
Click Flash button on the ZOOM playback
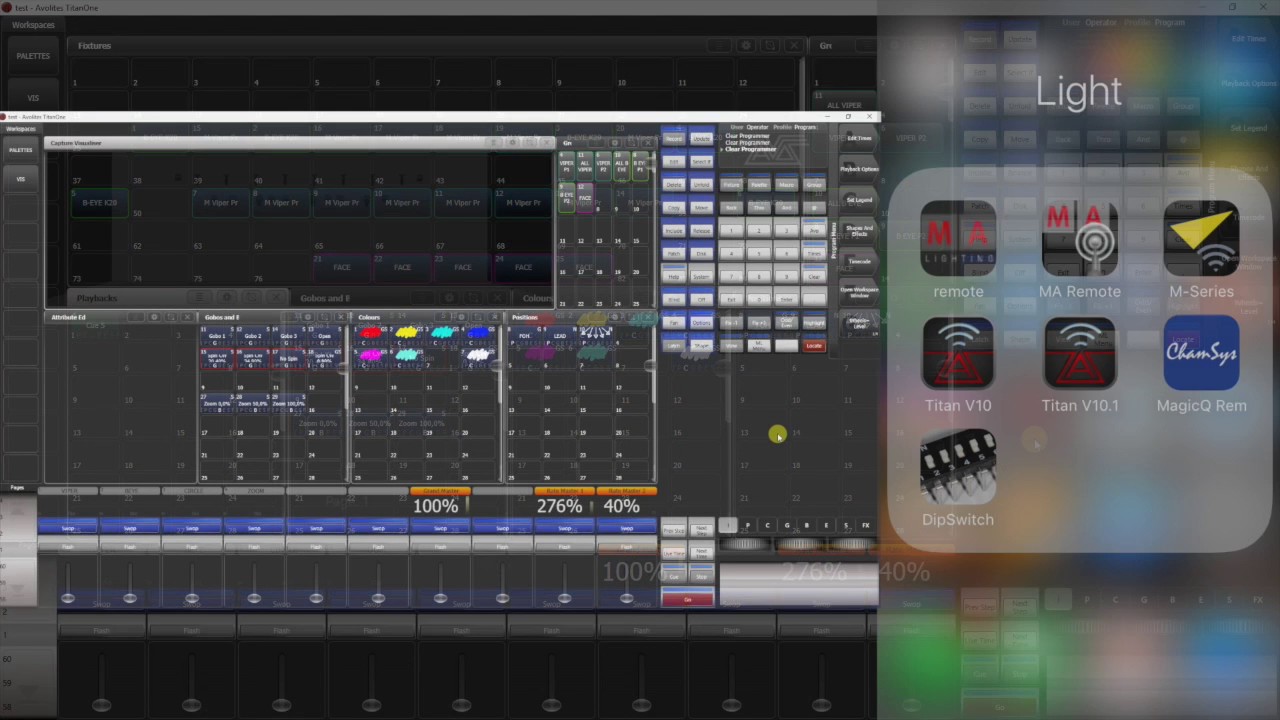(x=254, y=547)
